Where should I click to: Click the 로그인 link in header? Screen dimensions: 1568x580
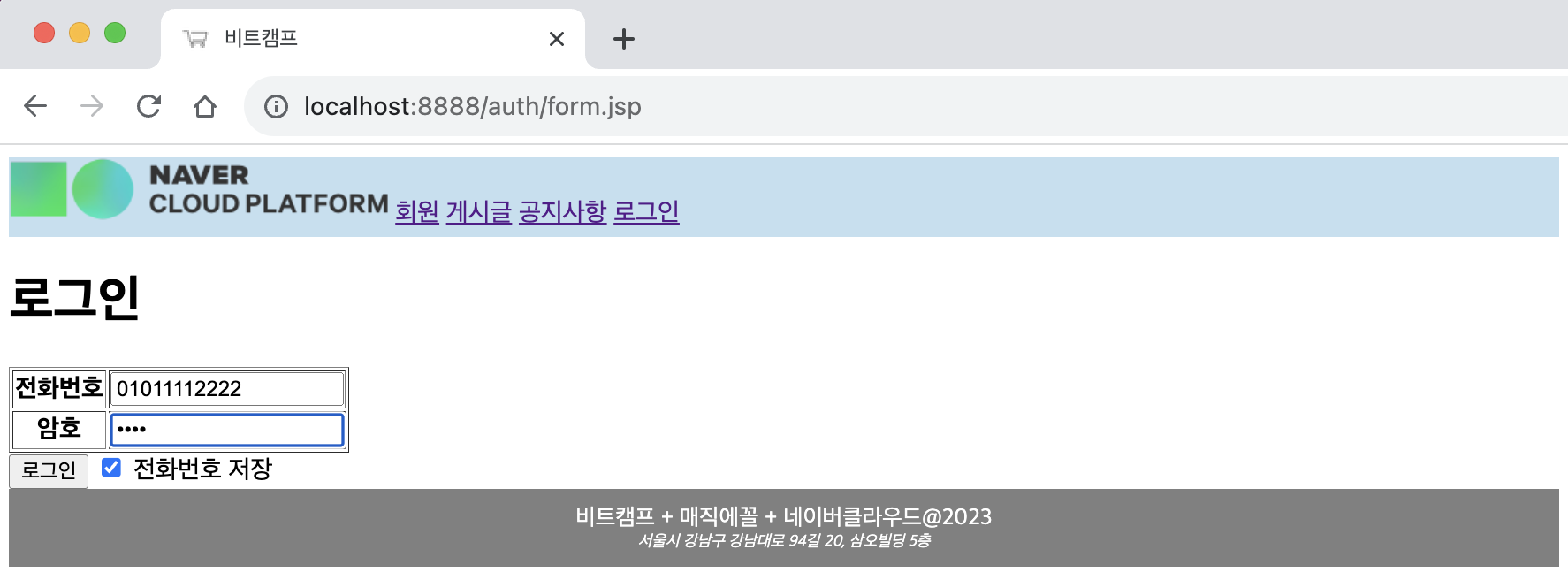click(x=647, y=211)
